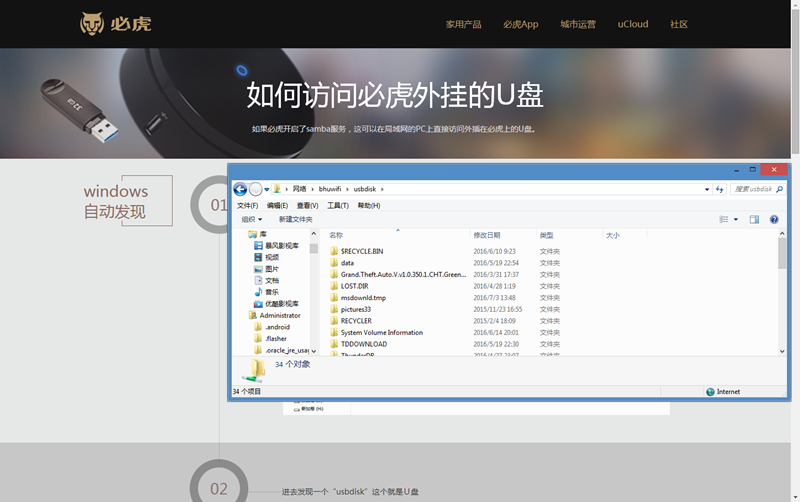Click the 新建文件夹 button

(x=295, y=219)
